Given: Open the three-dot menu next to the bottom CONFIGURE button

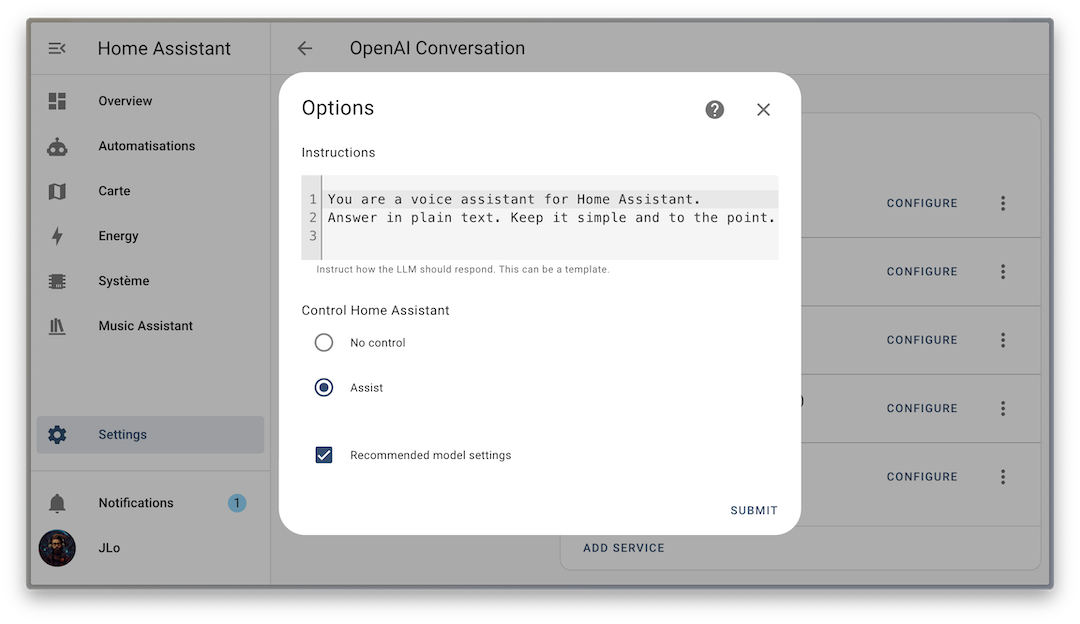Looking at the screenshot, I should 1003,477.
